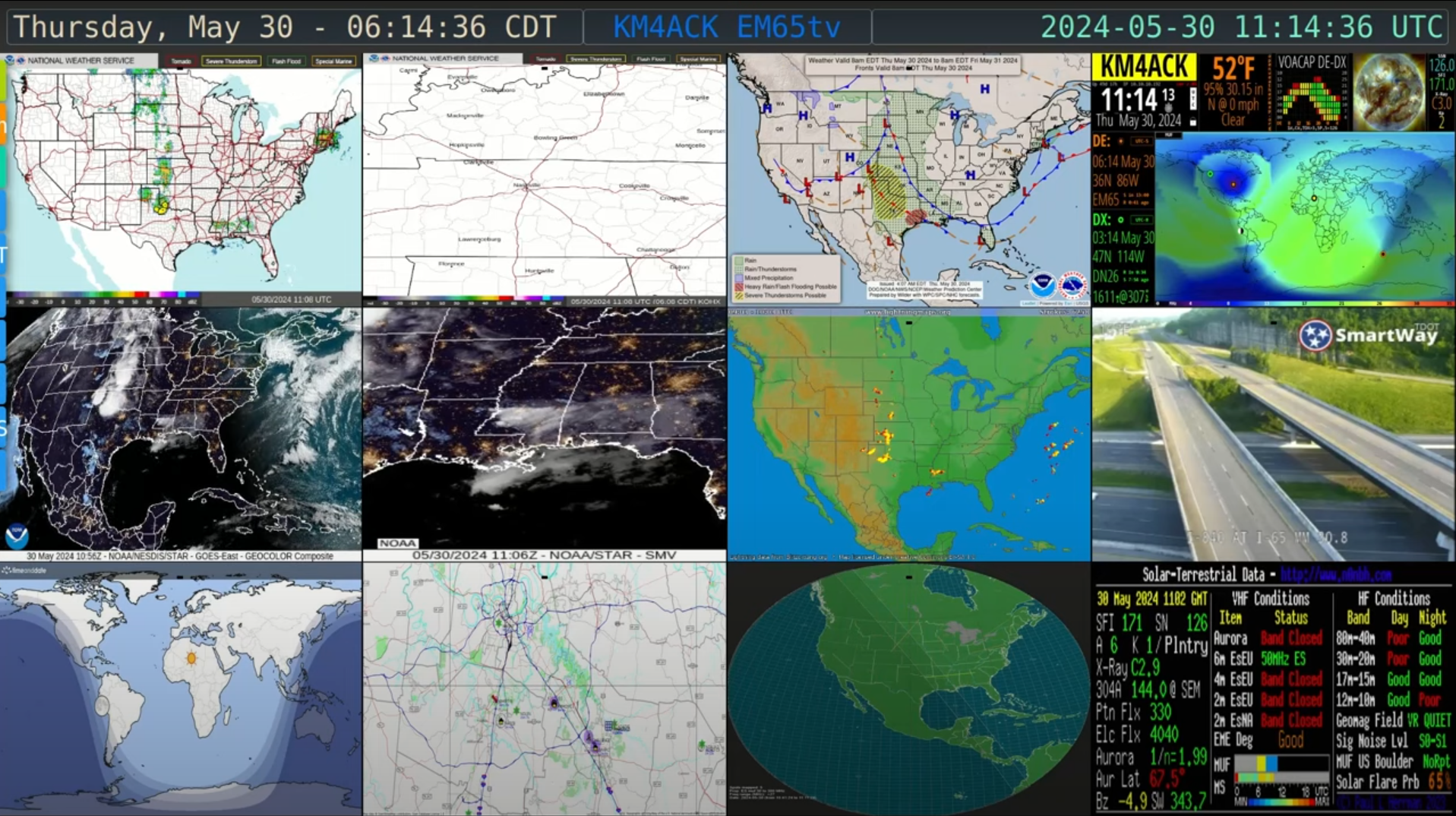Click the green DX marker on the HamClock map
Viewport: 1456px width, 816px height.
click(x=1210, y=174)
